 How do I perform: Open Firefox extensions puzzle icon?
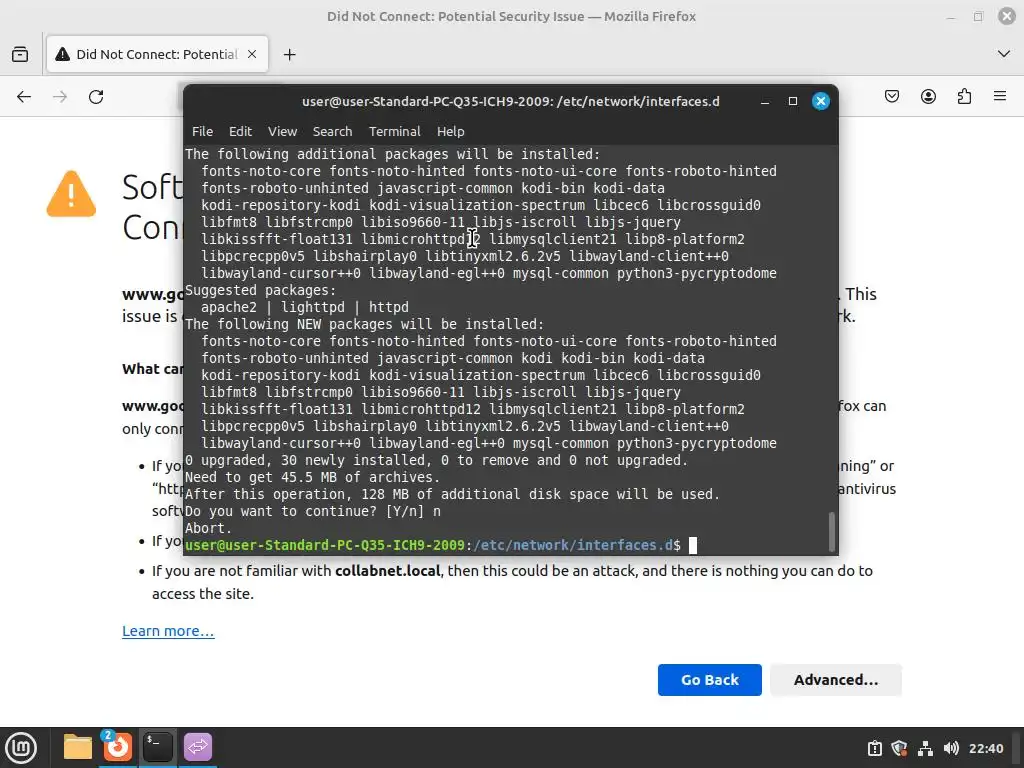click(x=964, y=97)
